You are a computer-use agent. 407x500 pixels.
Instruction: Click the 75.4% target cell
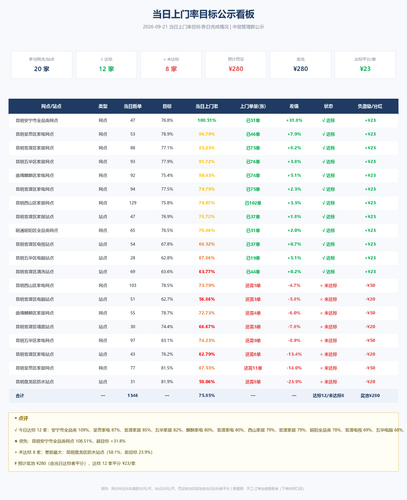(x=167, y=175)
